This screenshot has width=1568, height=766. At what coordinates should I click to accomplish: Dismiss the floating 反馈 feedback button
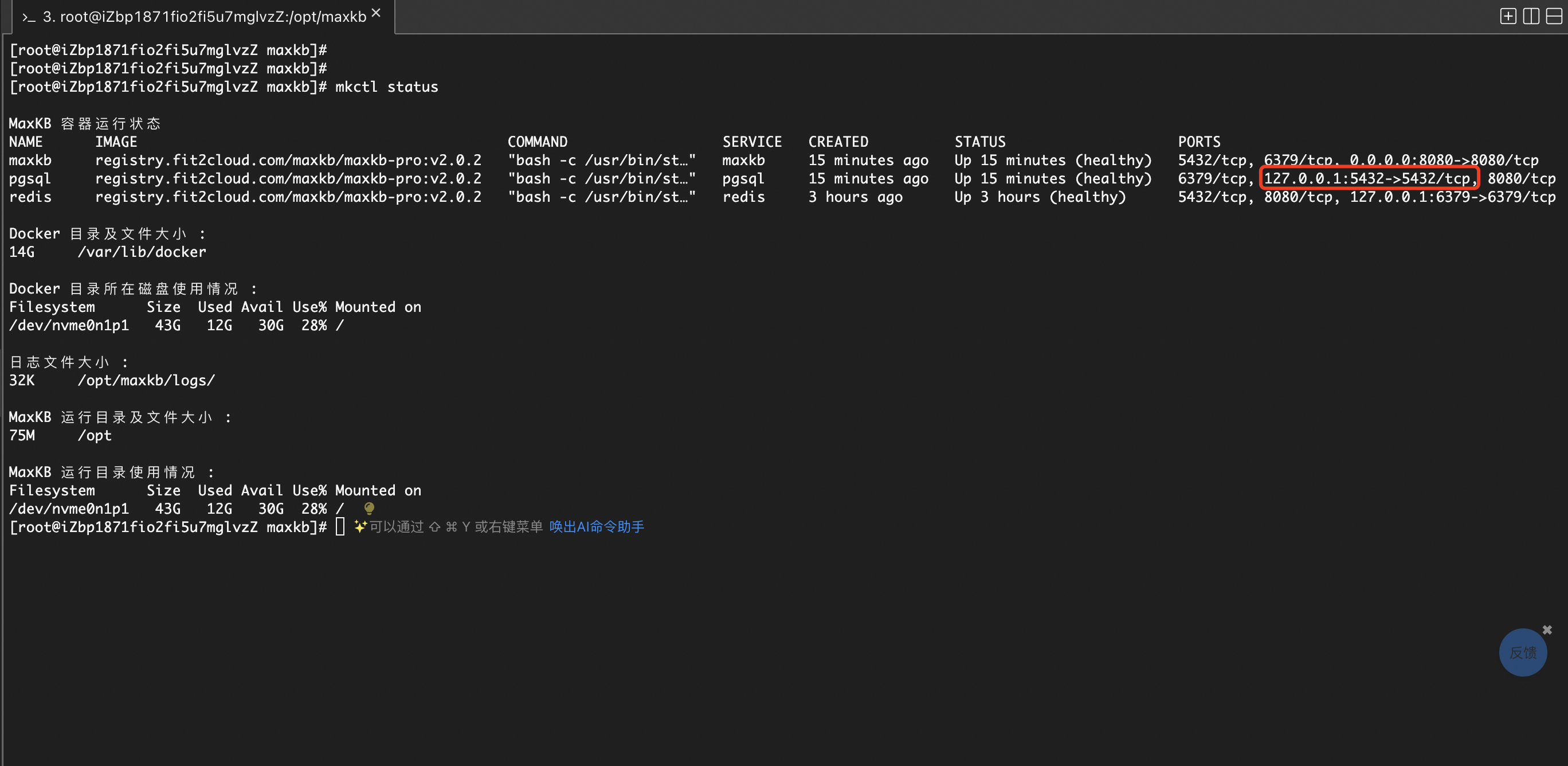point(1547,630)
